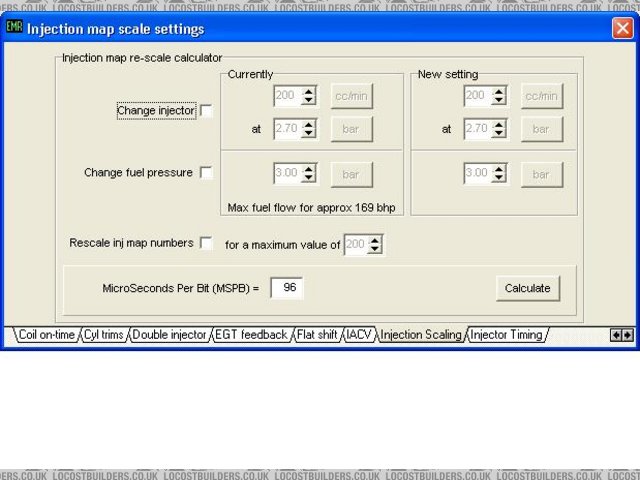Image resolution: width=640 pixels, height=480 pixels.
Task: Click the maximum value 200 input field
Action: tap(356, 244)
